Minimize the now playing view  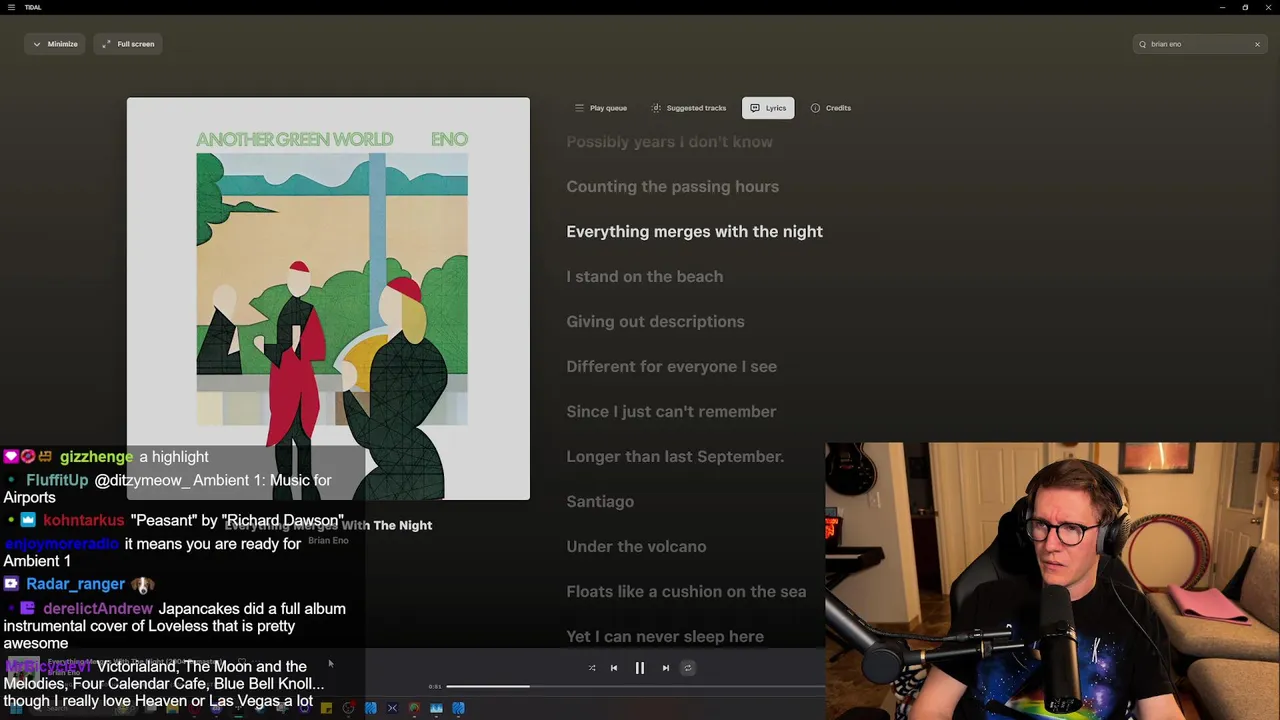click(55, 44)
